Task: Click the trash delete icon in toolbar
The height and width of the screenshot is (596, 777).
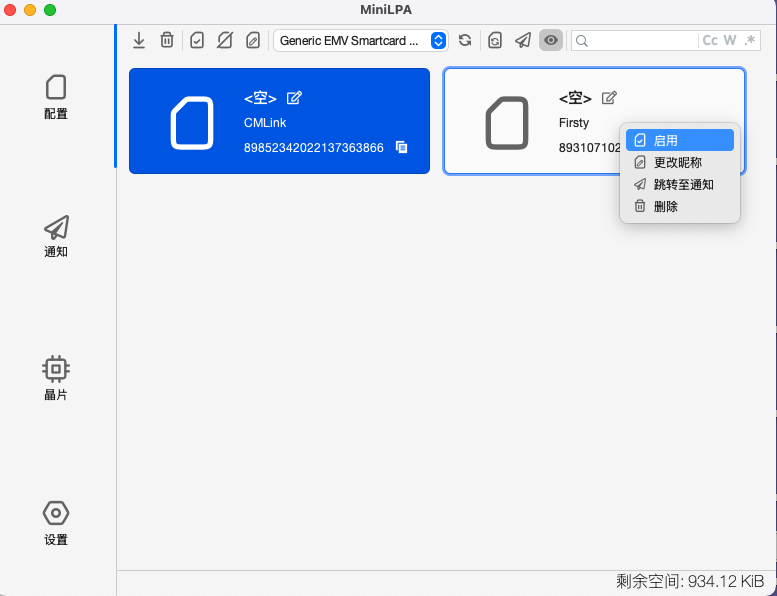Action: (167, 40)
